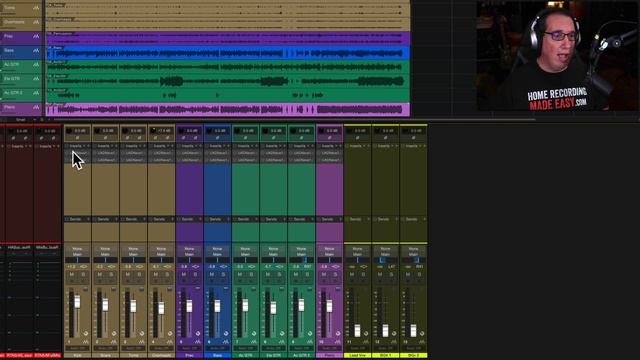Click the Ele GTR channel volume fader

(273, 307)
